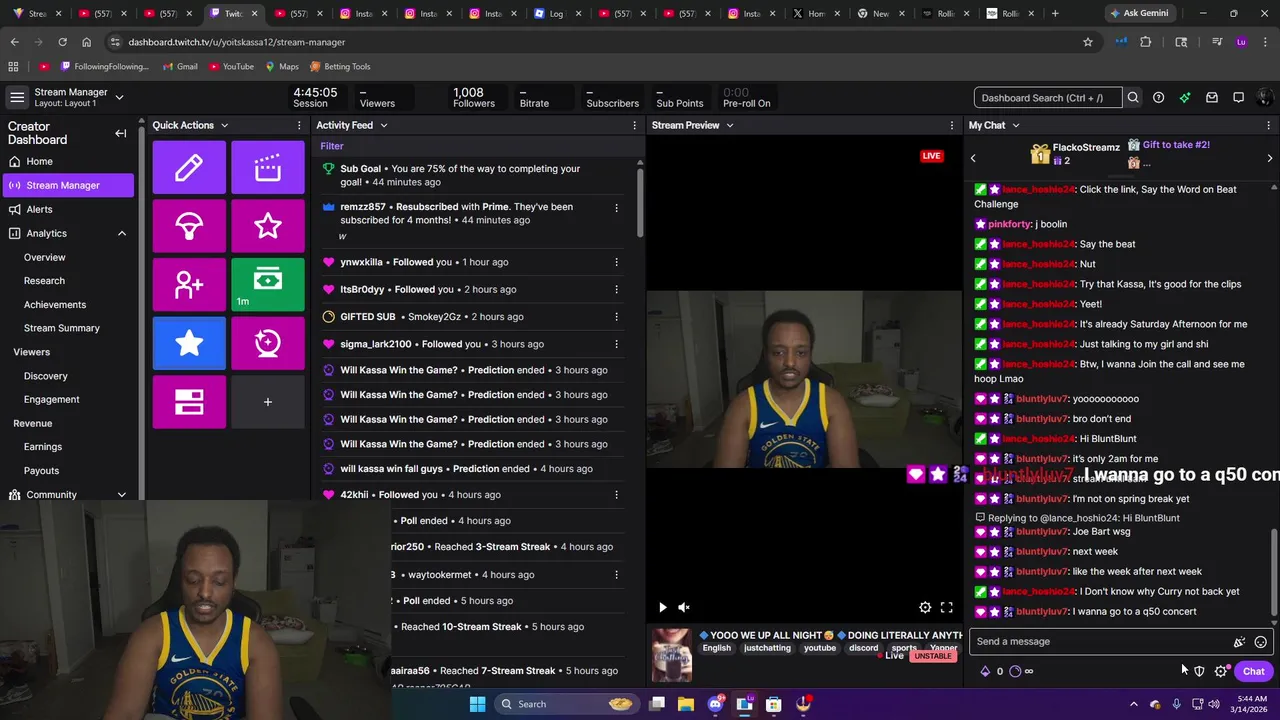Viewport: 1280px width, 720px height.
Task: Collapse the Analytics section in sidebar
Action: 122,233
